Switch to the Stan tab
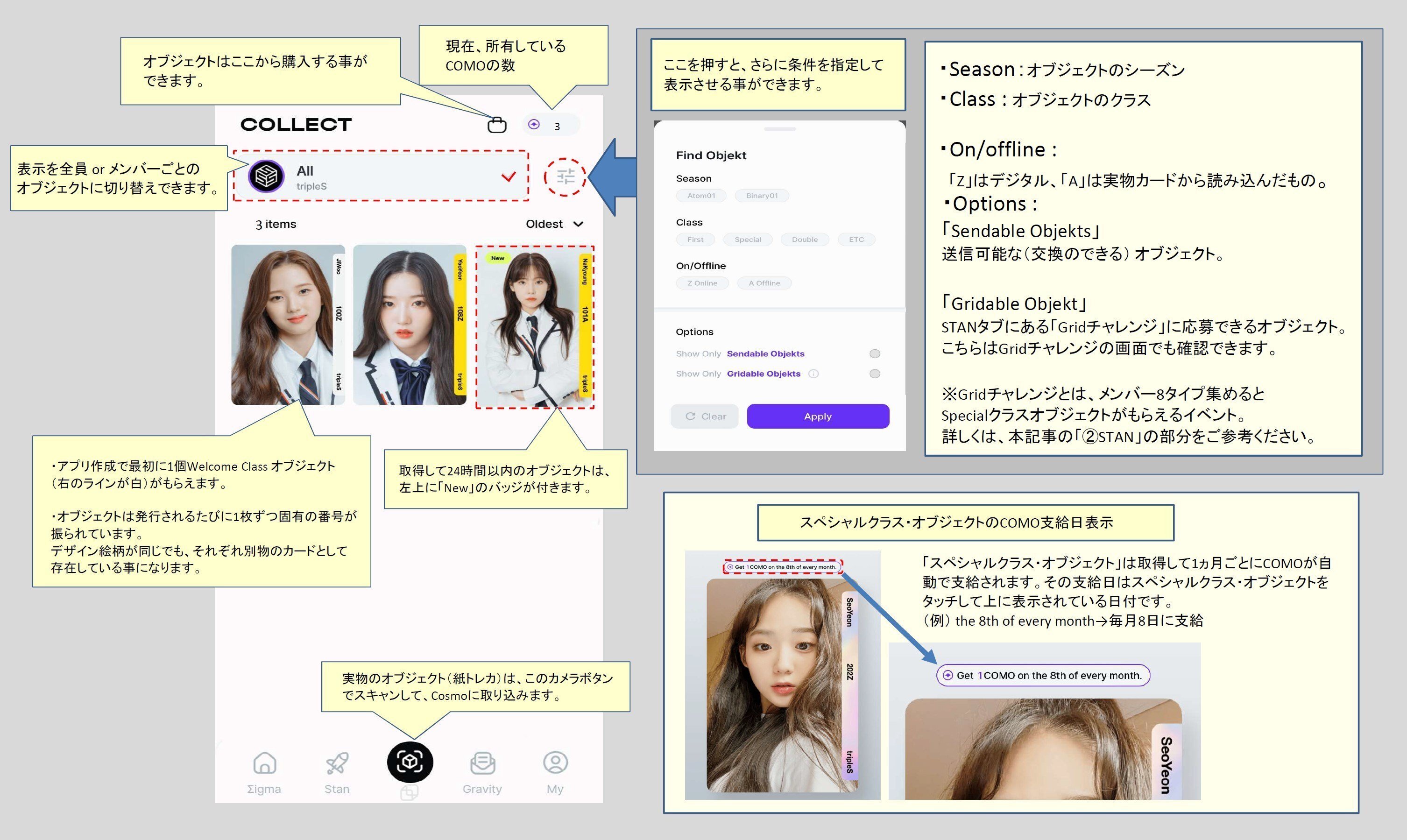Screen dimensions: 1407x840 pos(337,773)
